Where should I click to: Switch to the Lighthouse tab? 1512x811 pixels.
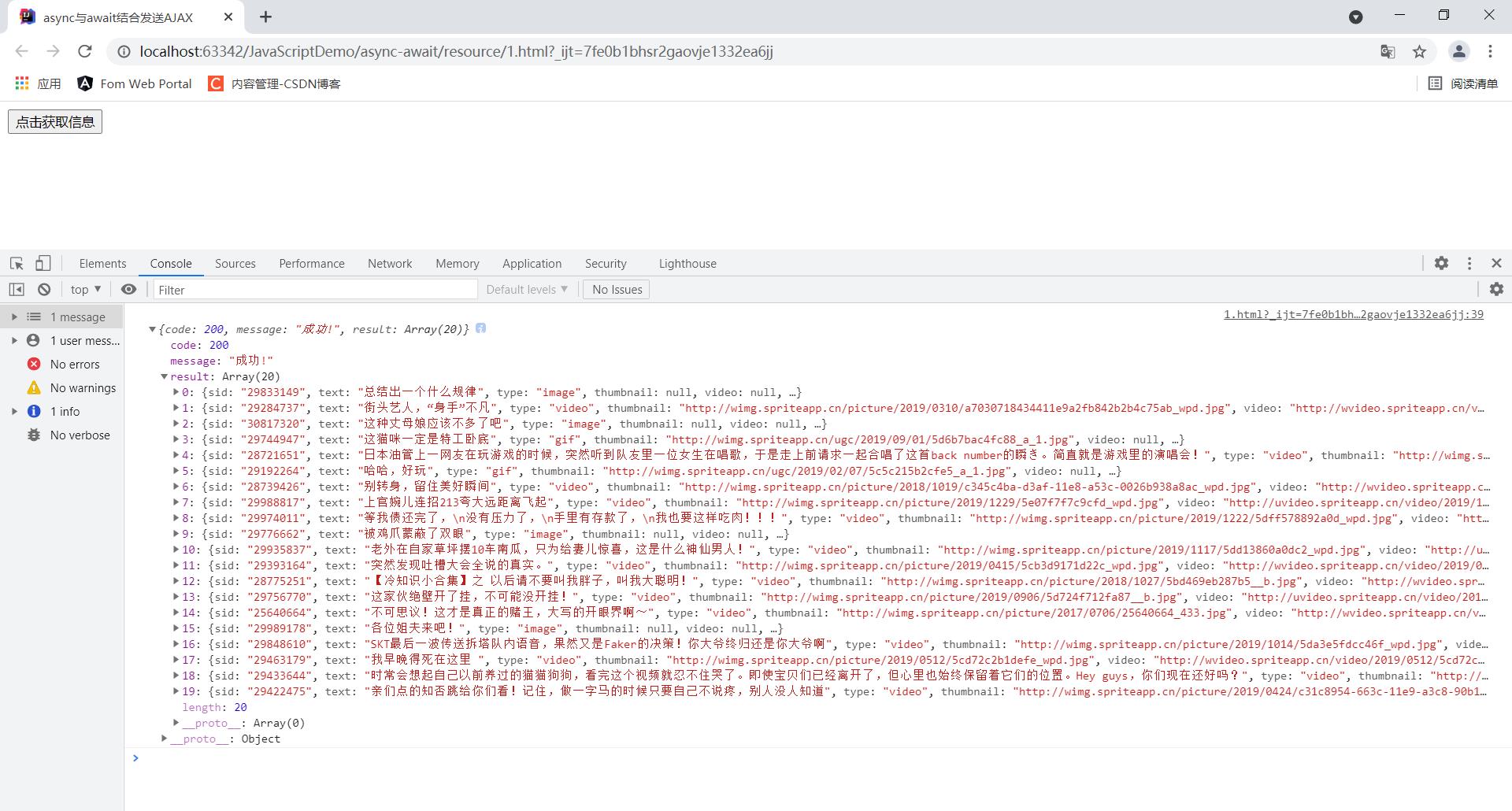tap(687, 264)
